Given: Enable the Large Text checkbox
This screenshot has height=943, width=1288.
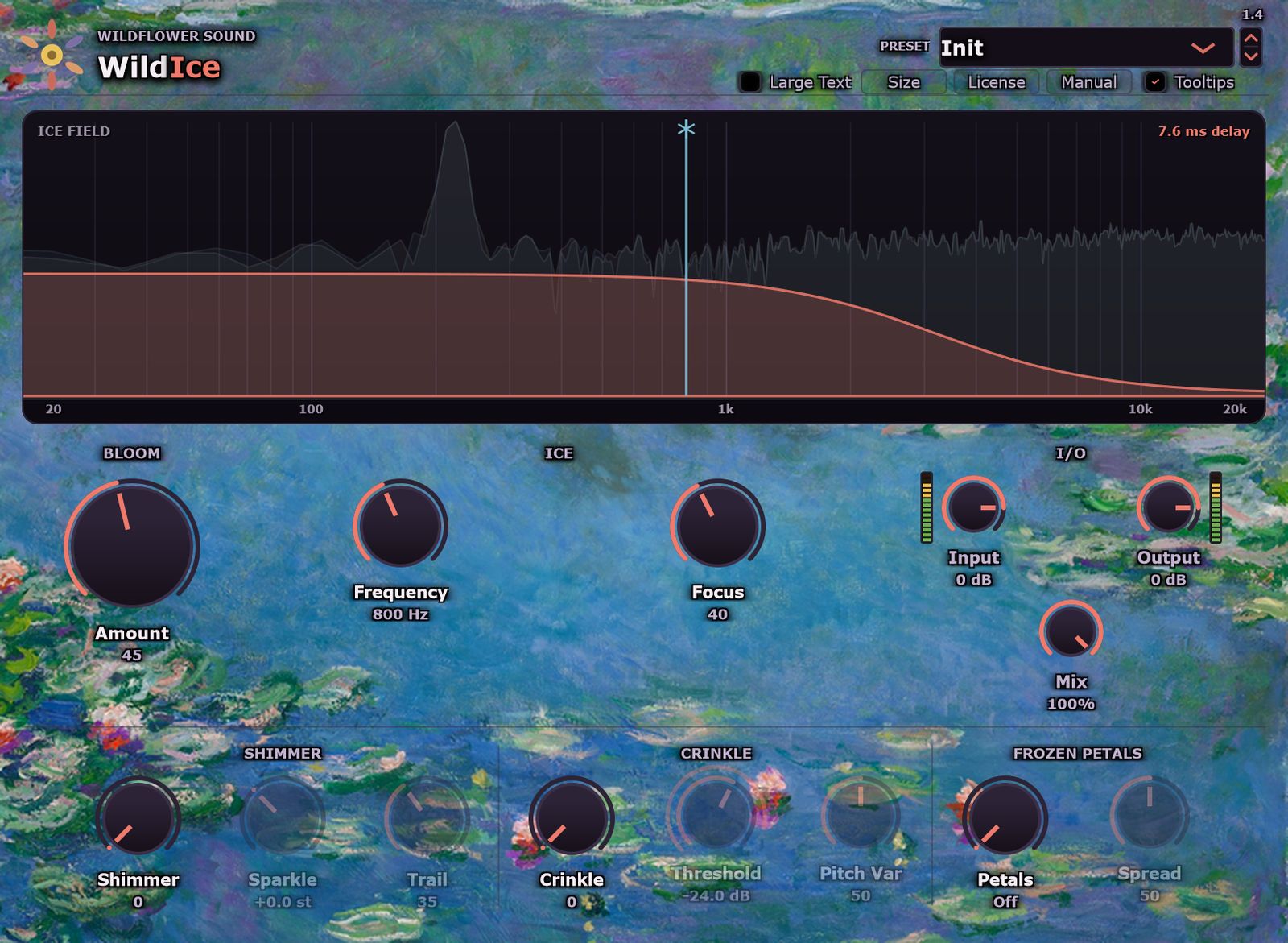Looking at the screenshot, I should point(749,82).
